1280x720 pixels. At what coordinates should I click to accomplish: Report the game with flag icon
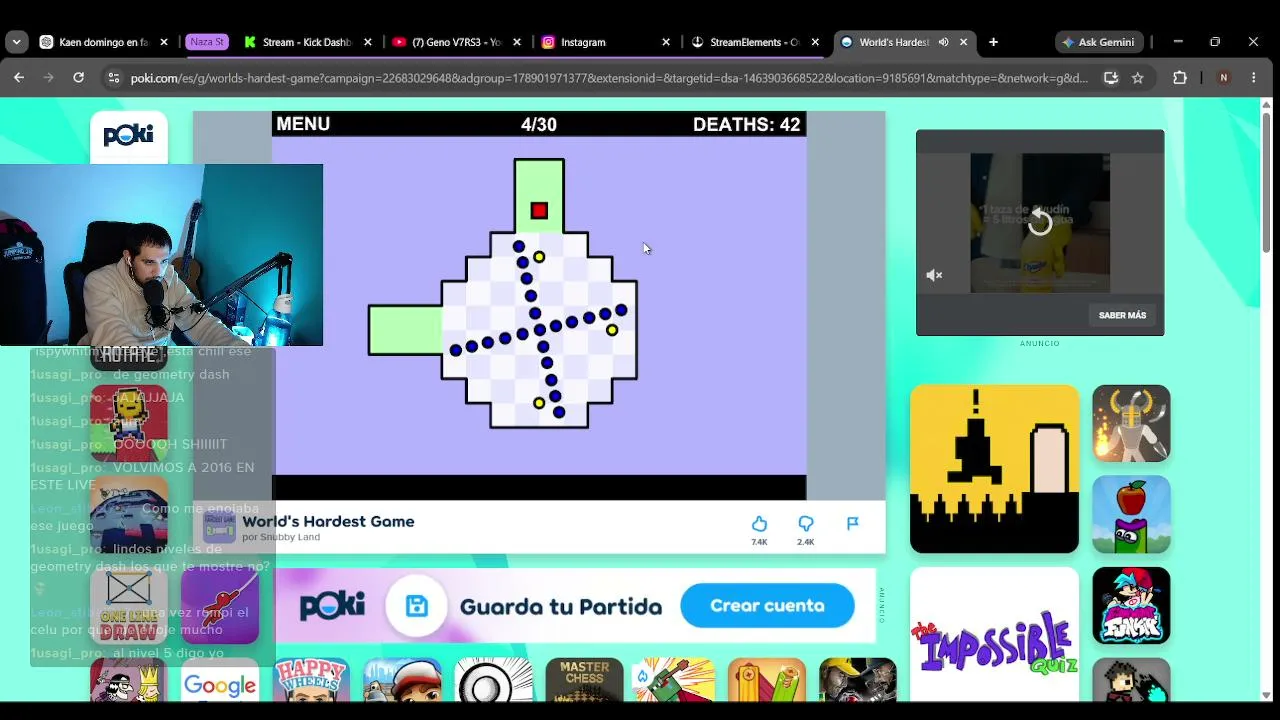coord(853,523)
